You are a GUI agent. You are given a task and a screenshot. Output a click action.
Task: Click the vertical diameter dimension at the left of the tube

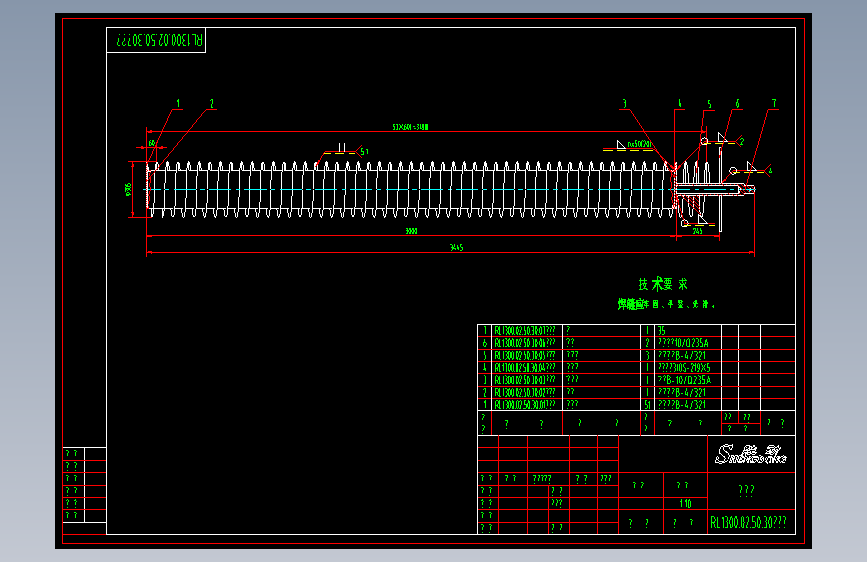(x=128, y=190)
